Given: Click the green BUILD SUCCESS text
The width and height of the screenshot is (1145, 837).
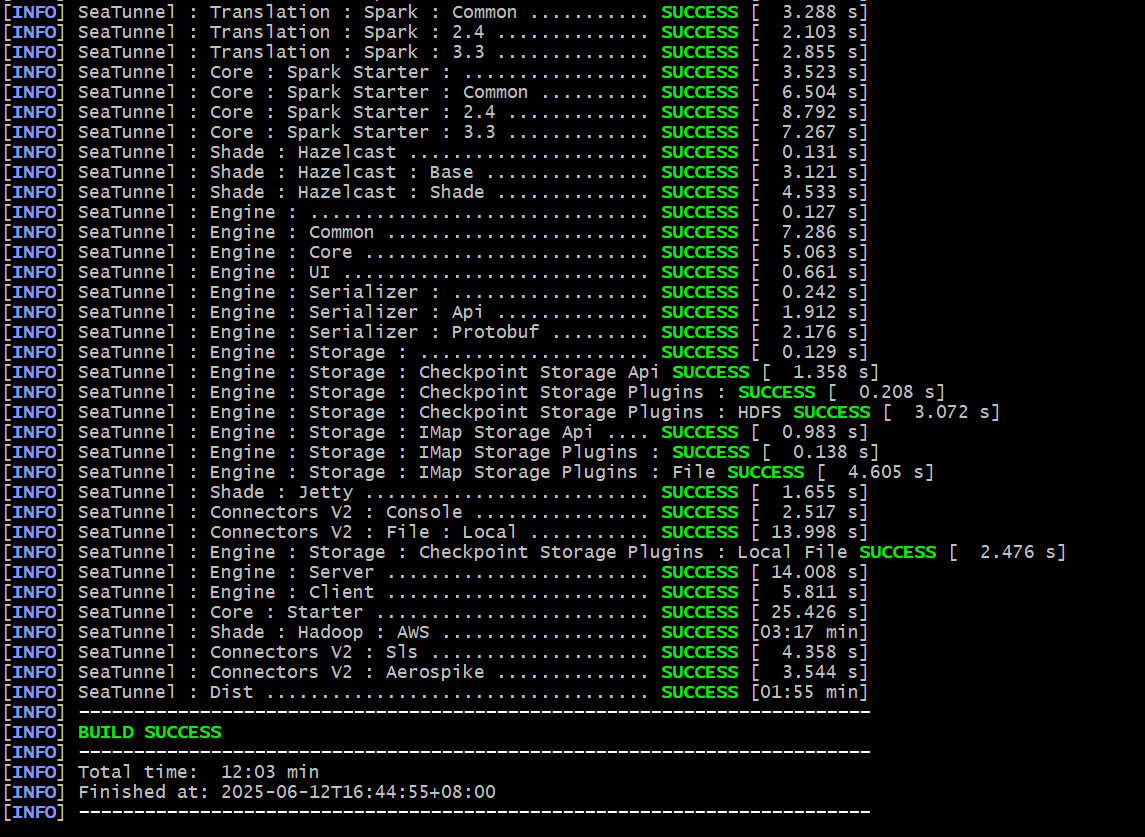Looking at the screenshot, I should [x=150, y=733].
